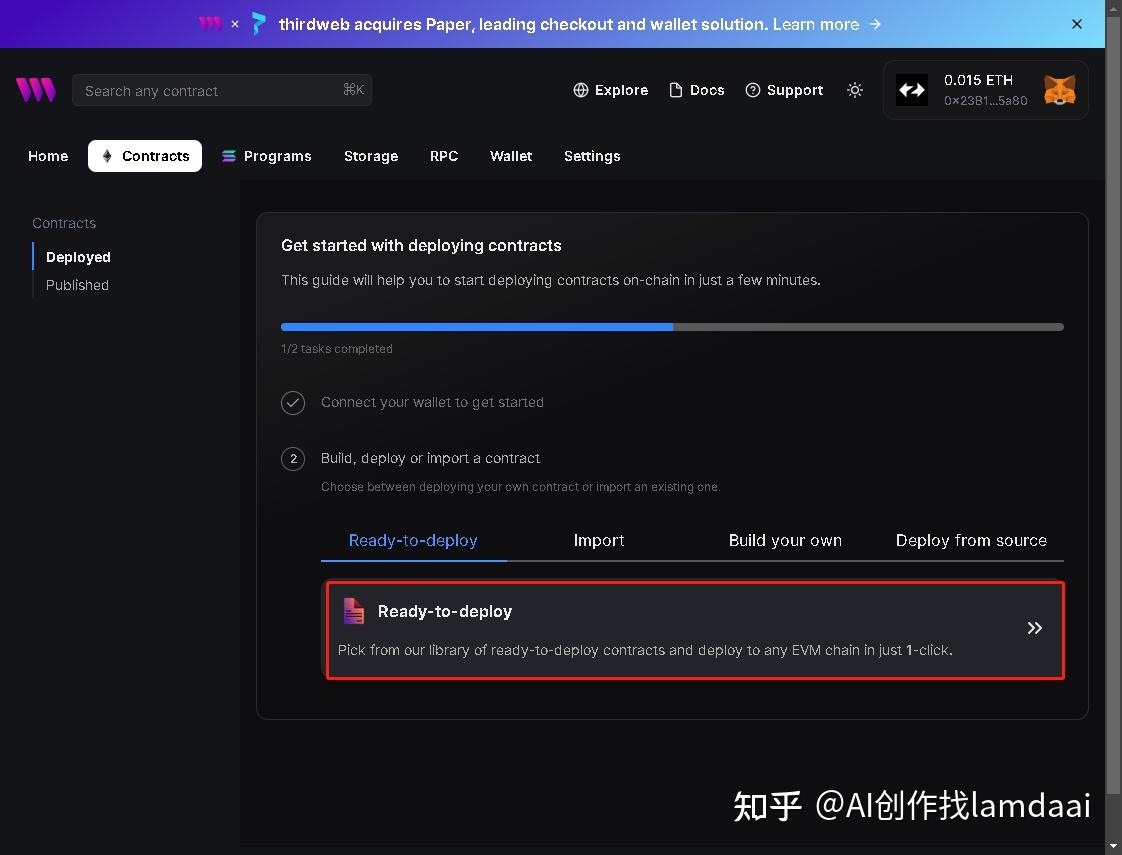Click the Explore globe icon

pyautogui.click(x=581, y=90)
